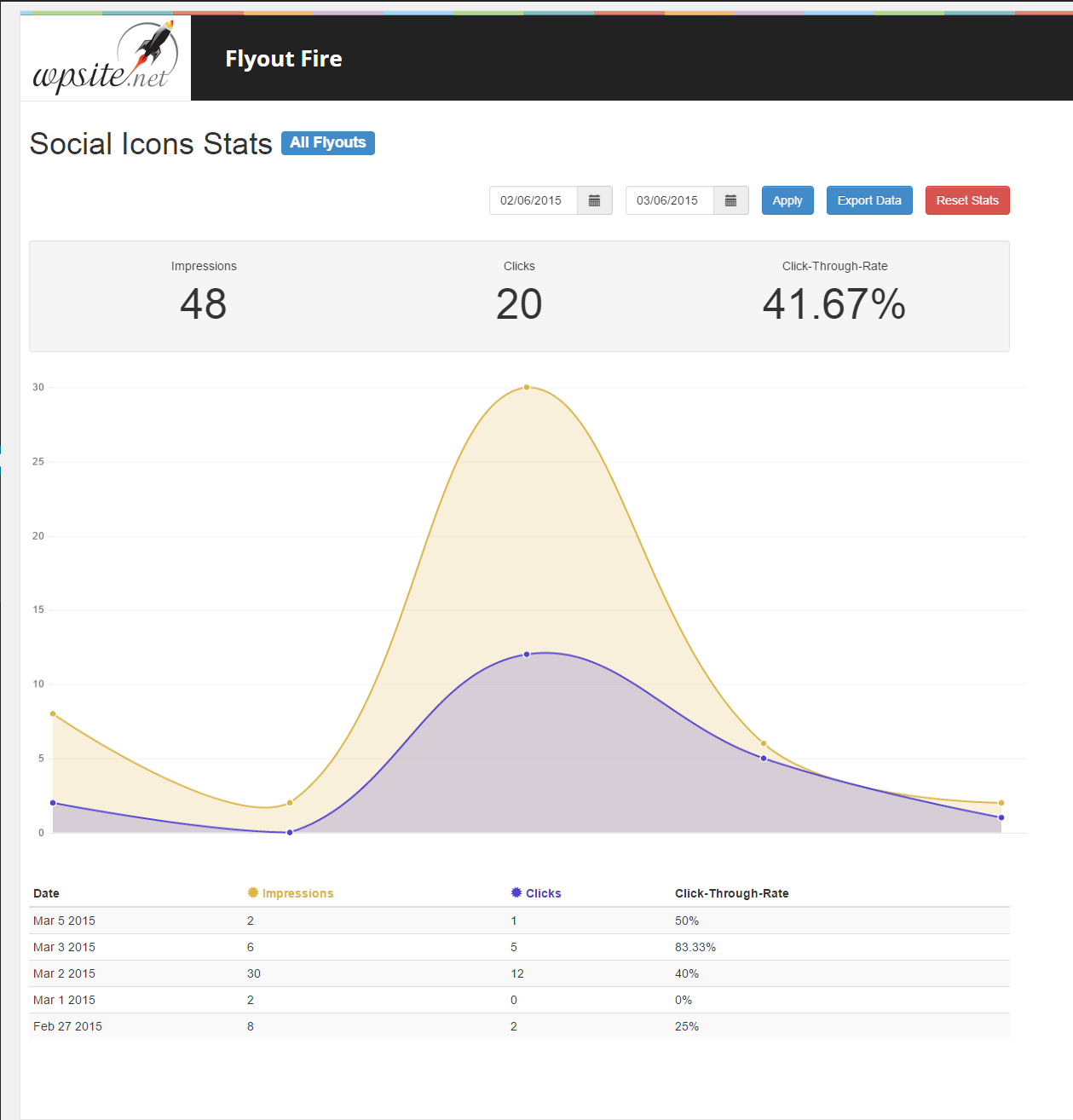1073x1120 pixels.
Task: Select the impressions peak point at 30
Action: [527, 387]
